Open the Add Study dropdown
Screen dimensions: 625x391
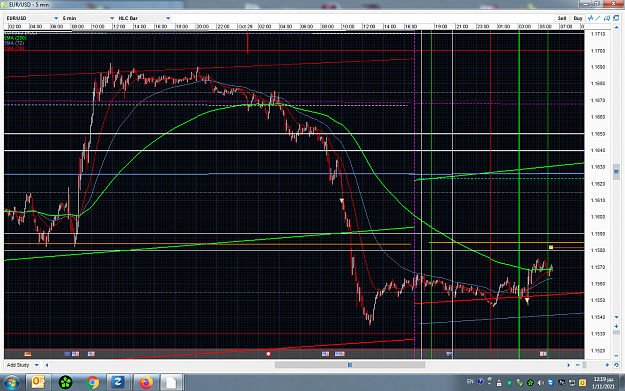pos(22,365)
